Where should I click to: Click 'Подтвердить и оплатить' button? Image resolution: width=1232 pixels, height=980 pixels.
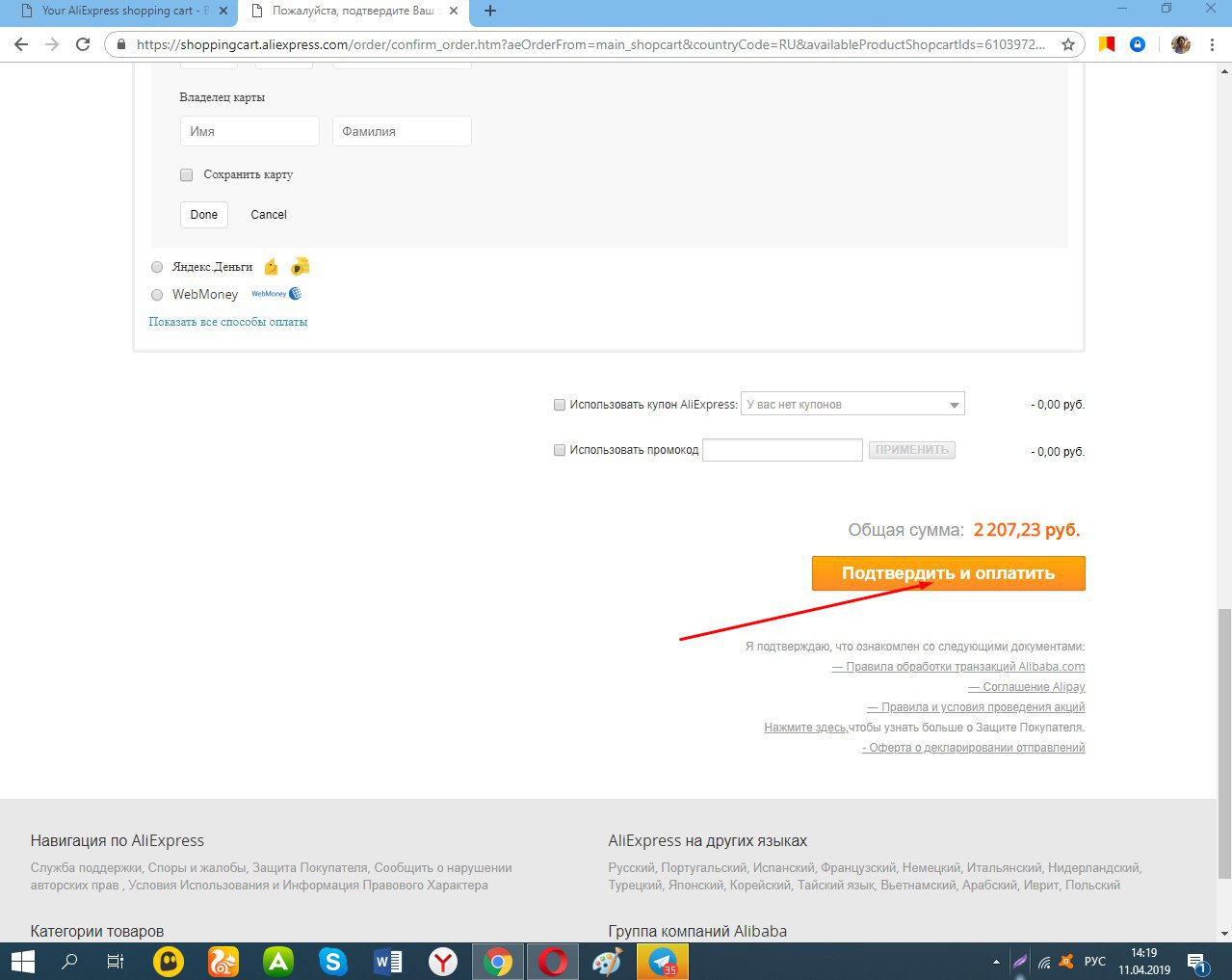tap(949, 573)
